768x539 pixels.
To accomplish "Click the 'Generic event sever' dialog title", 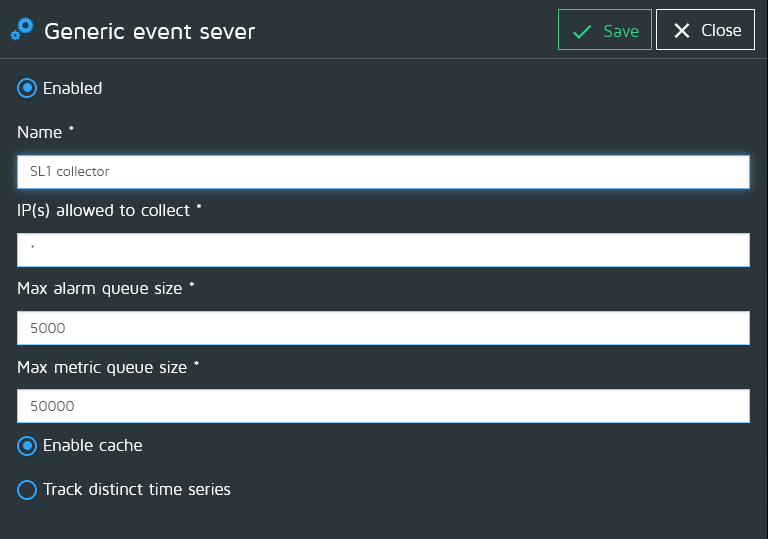I will [150, 31].
